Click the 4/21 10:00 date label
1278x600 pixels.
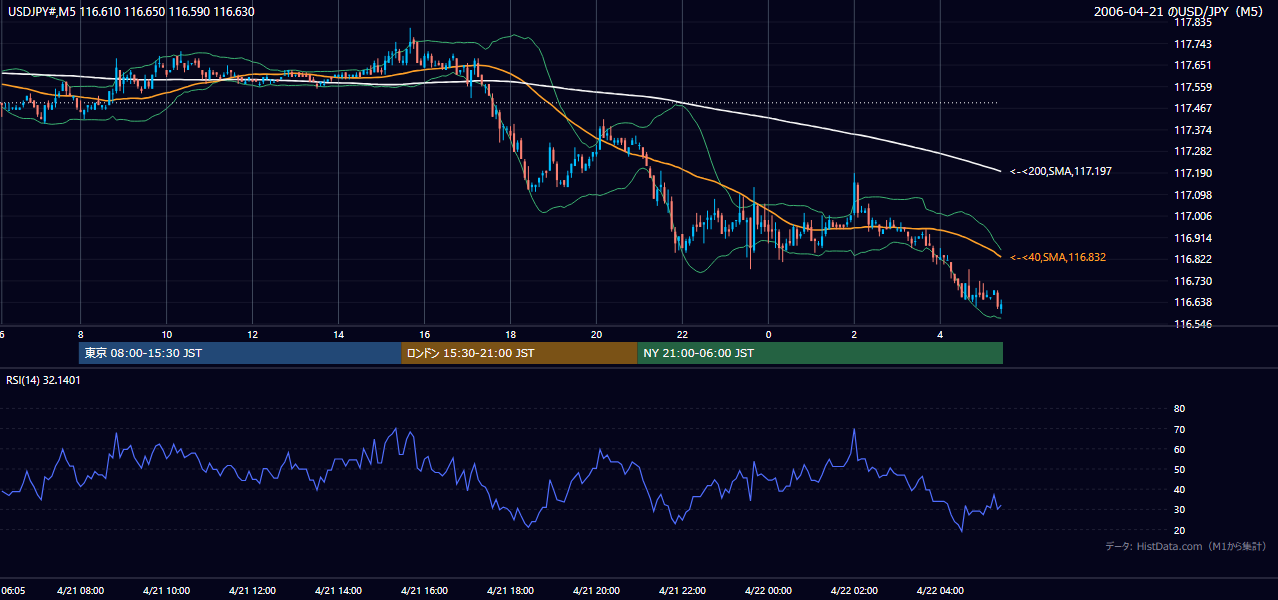(166, 590)
